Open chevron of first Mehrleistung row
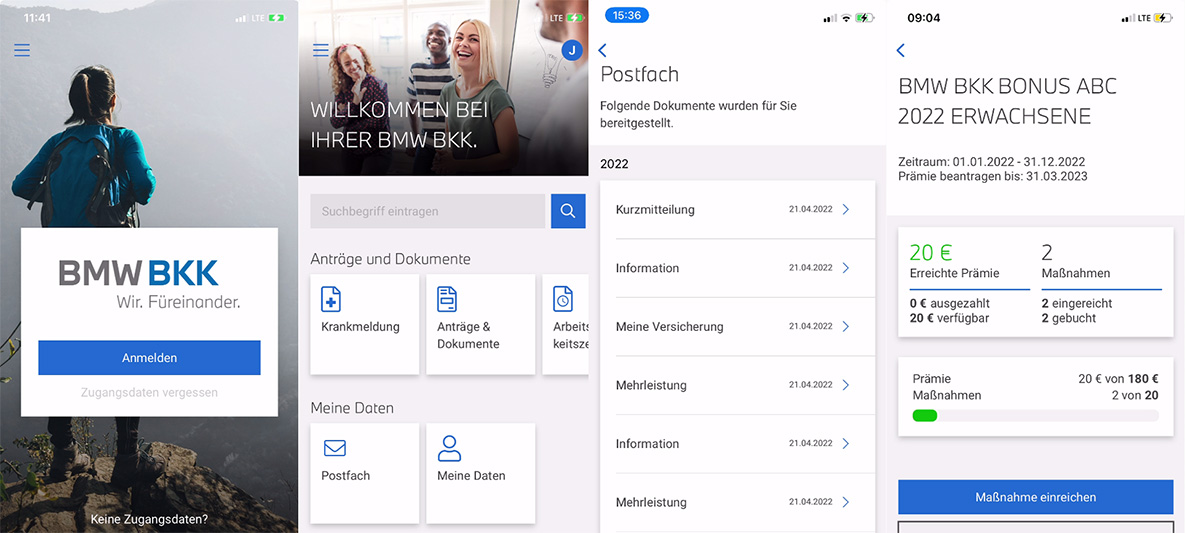 point(846,385)
